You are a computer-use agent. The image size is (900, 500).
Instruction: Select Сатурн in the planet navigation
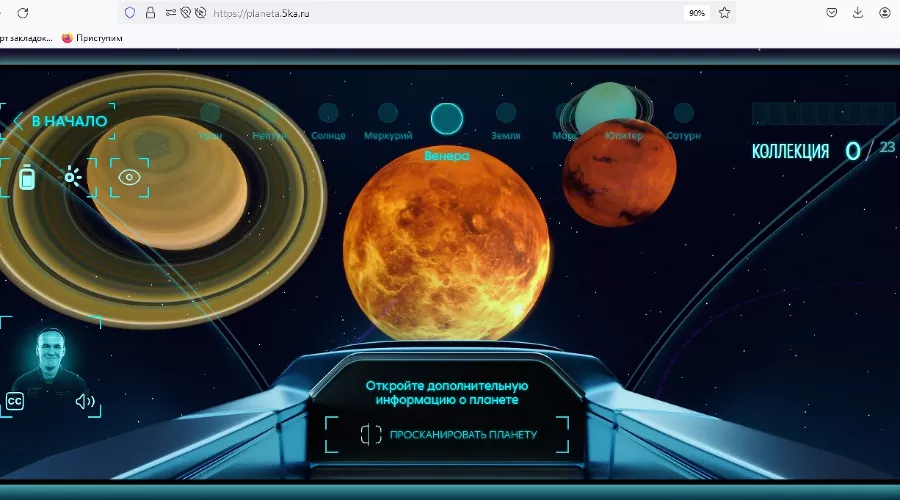point(684,123)
